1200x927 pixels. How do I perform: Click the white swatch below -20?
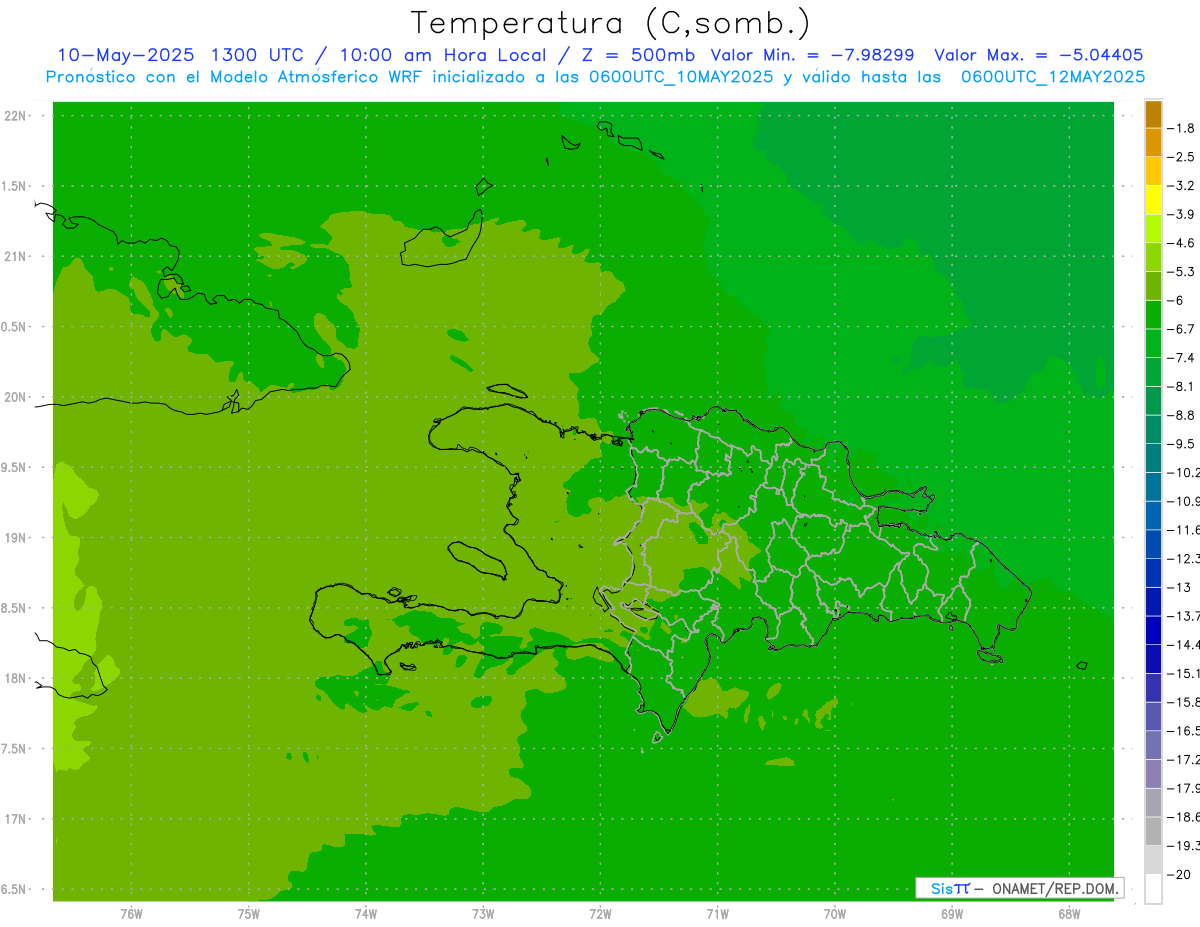pos(1153,889)
